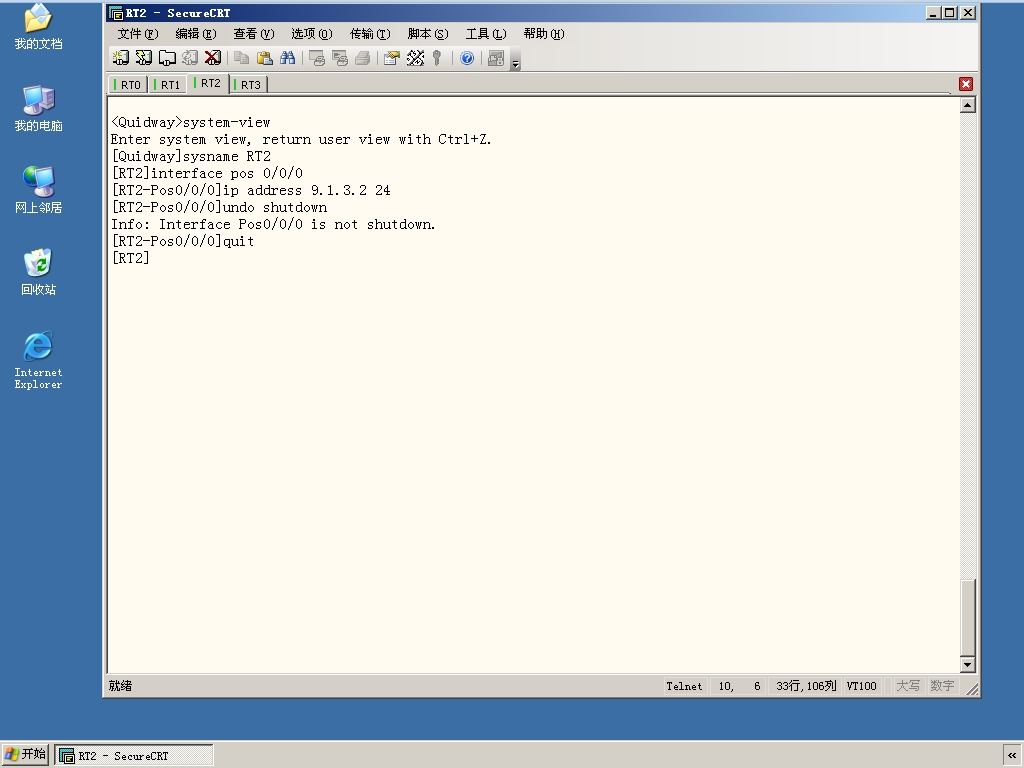This screenshot has height=768, width=1024.
Task: Select Internet Explorer desktop icon
Action: (x=38, y=360)
